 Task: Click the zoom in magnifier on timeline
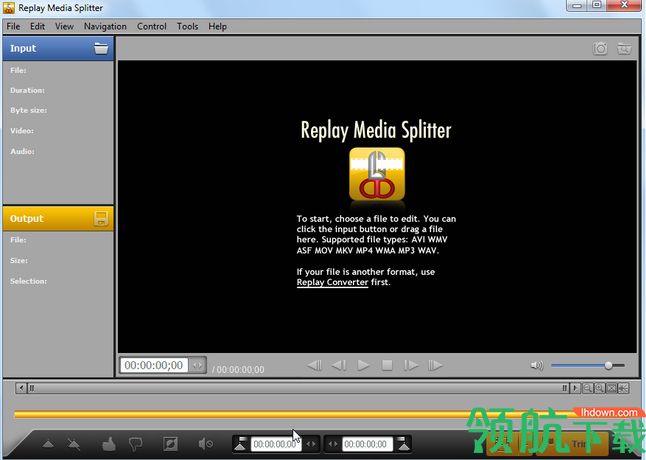pos(599,388)
